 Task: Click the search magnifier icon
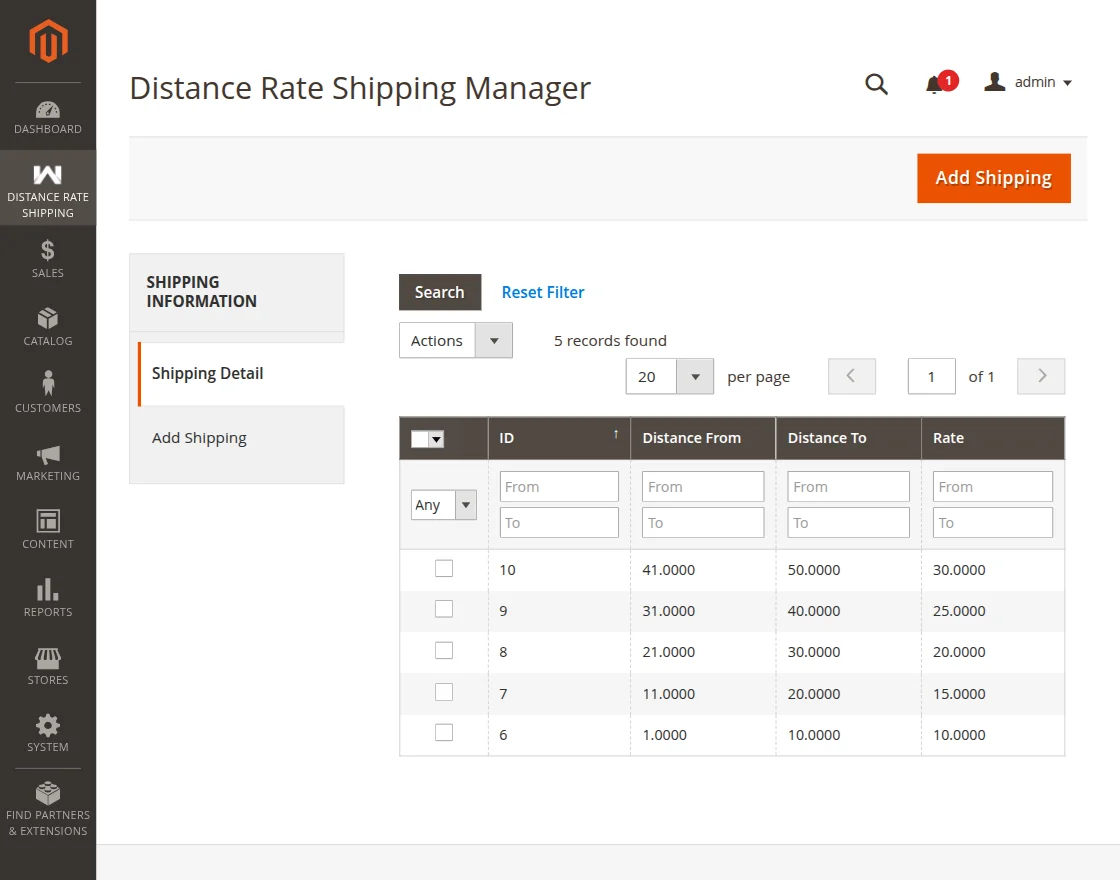[x=876, y=84]
